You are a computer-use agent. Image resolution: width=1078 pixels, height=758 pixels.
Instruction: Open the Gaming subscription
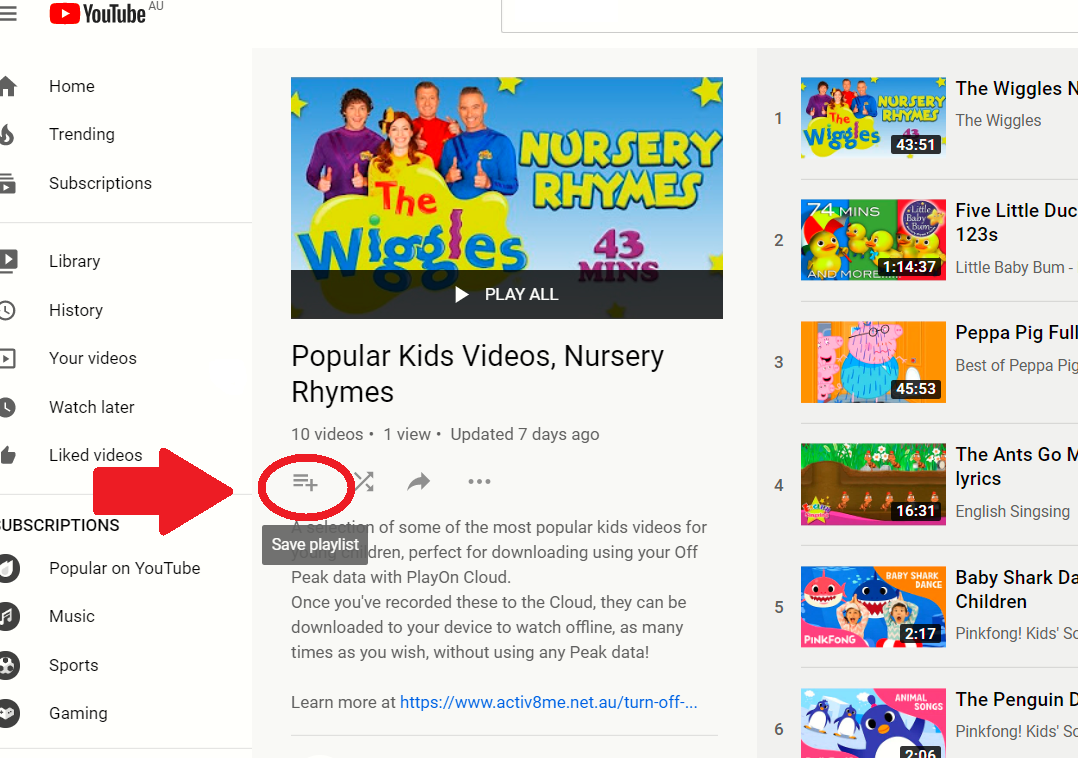[78, 713]
